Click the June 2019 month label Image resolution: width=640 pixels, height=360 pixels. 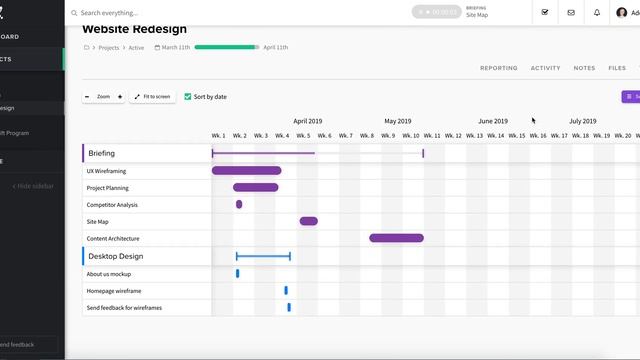click(493, 121)
